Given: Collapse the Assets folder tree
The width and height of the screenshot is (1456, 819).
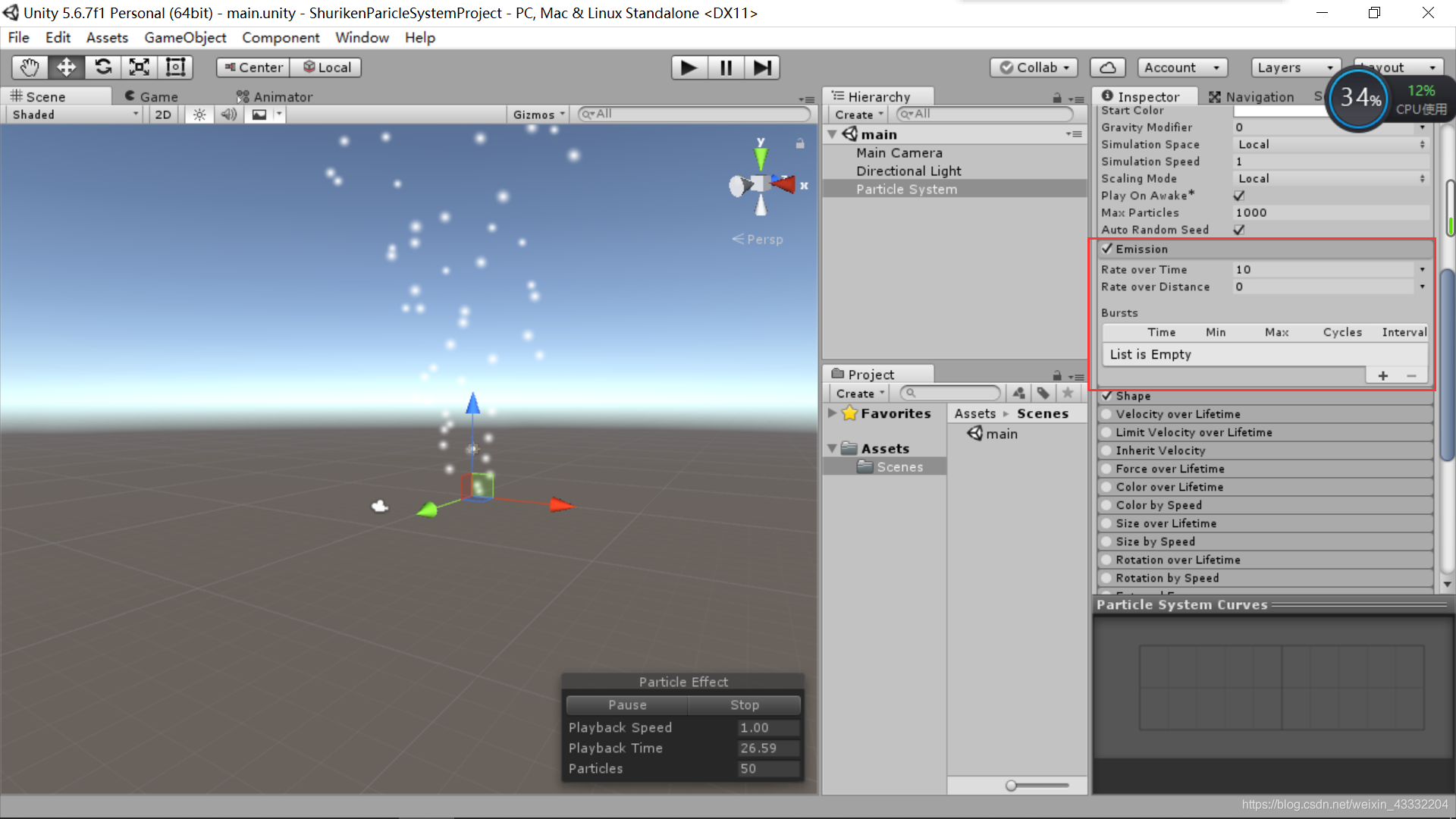Looking at the screenshot, I should click(832, 448).
